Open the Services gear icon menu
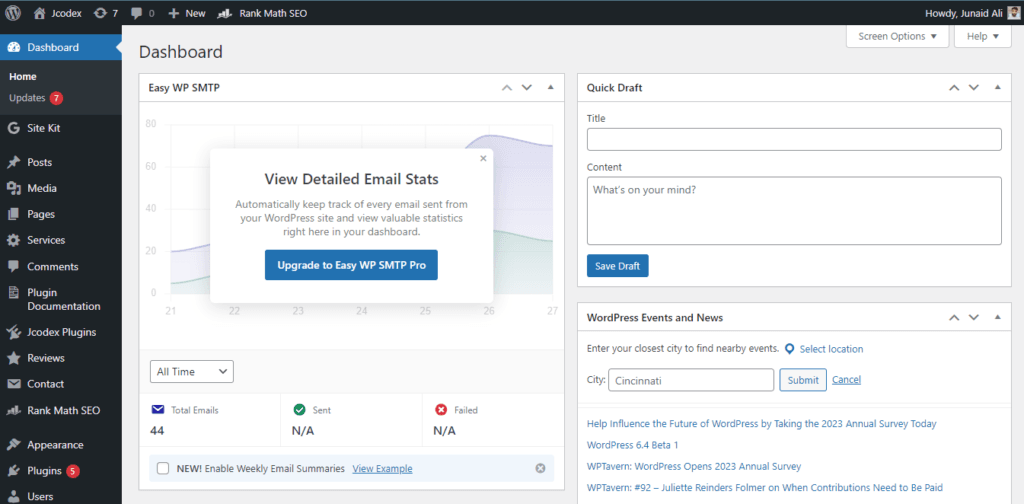This screenshot has width=1024, height=504. 13,240
